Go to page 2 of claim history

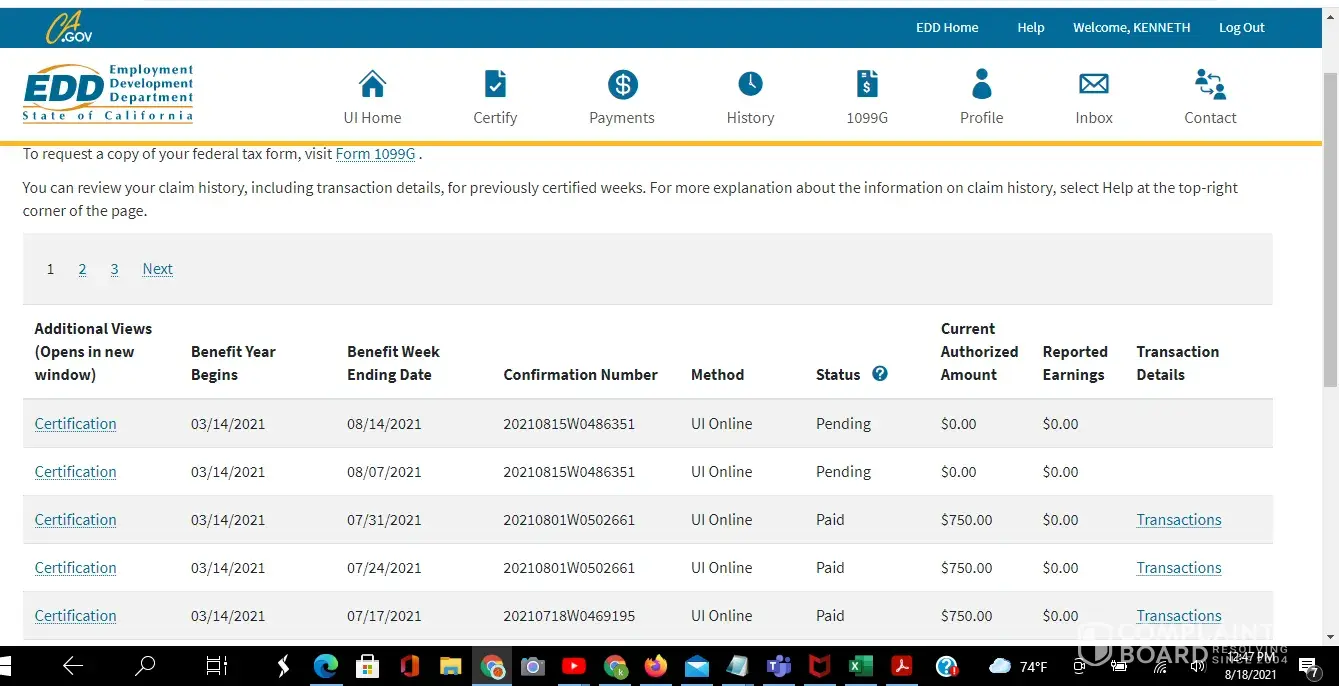(82, 269)
